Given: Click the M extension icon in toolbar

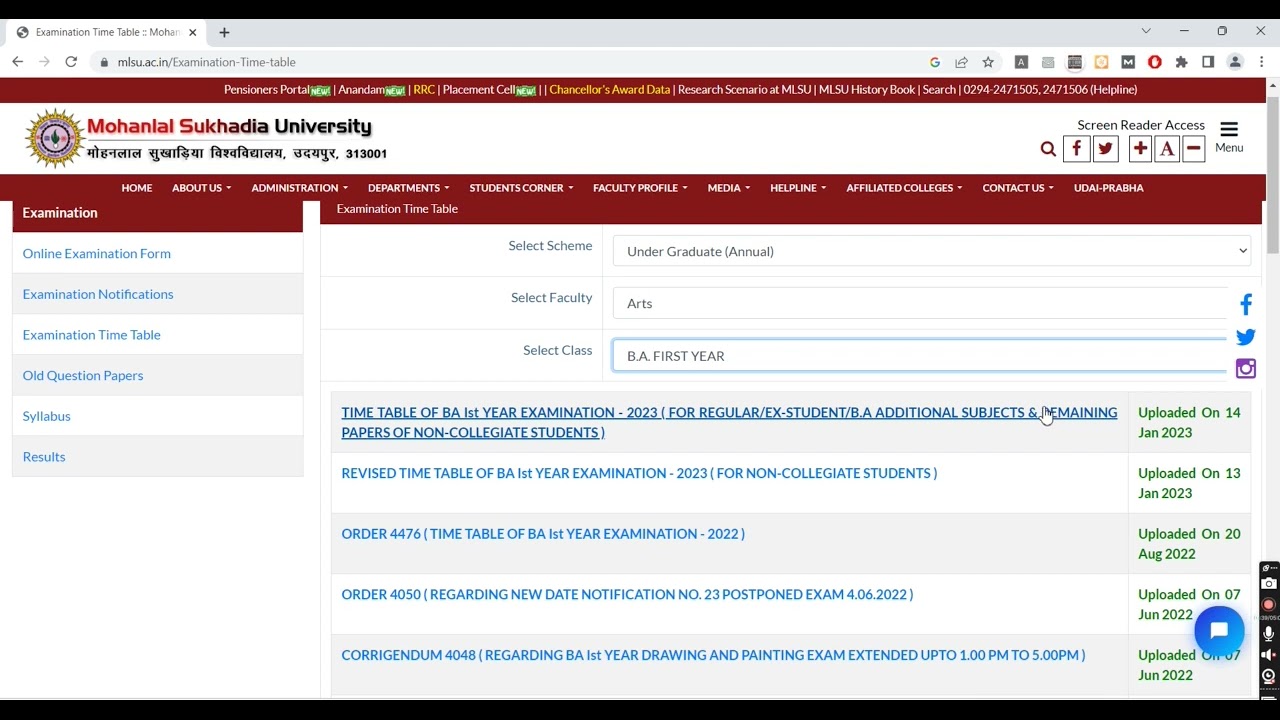Looking at the screenshot, I should pos(1128,62).
